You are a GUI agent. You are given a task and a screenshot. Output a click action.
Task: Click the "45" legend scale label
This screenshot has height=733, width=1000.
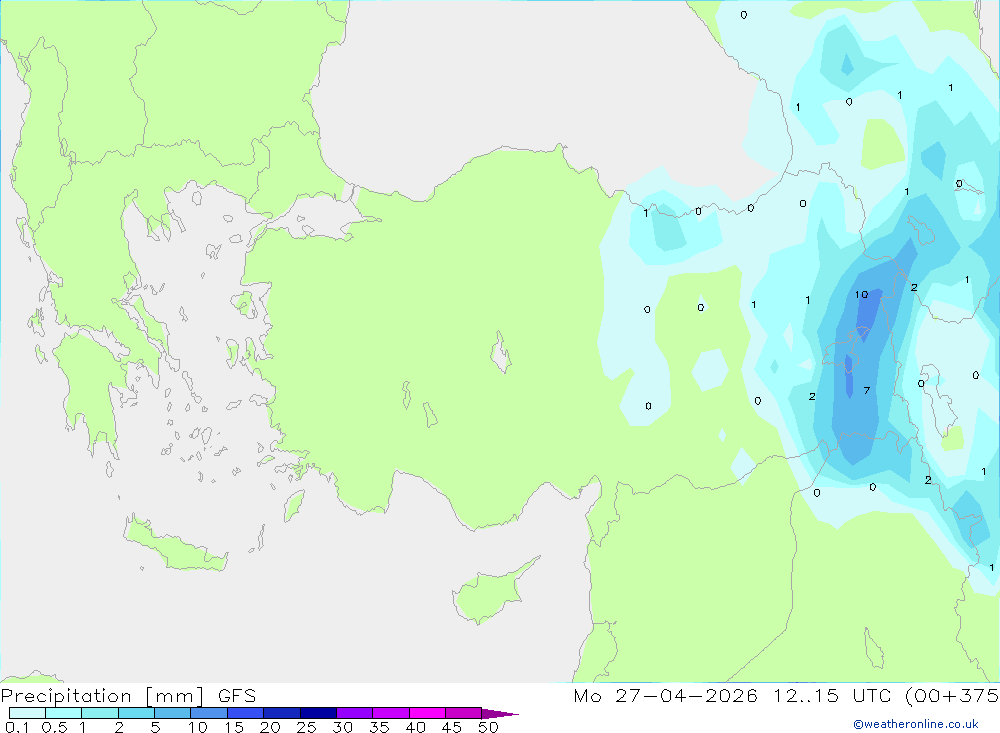[452, 727]
